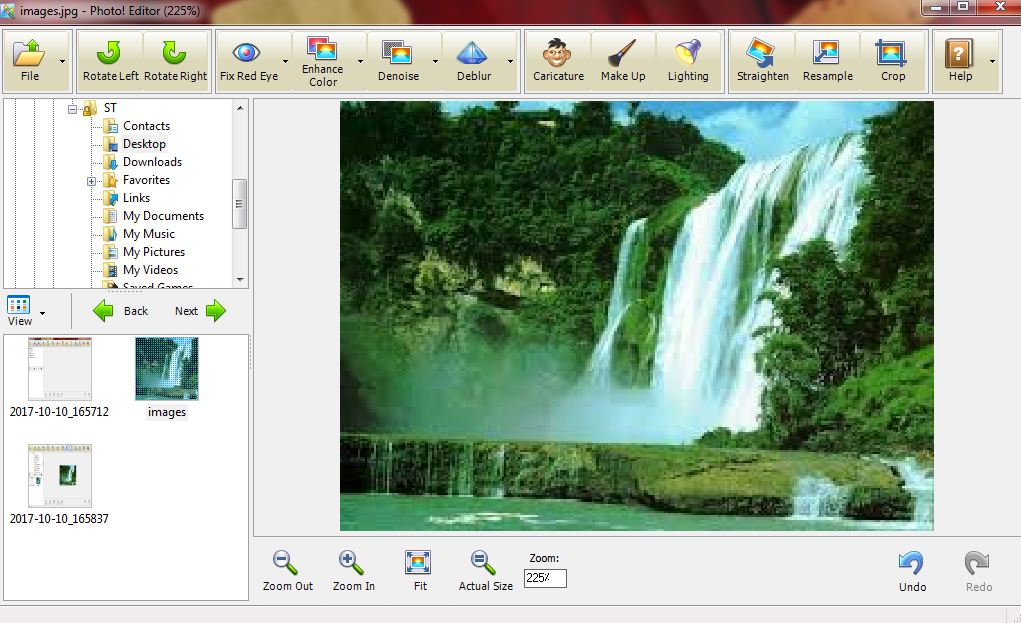Click the folder tree scrollbar thumb
This screenshot has height=624, width=1021.
point(240,204)
